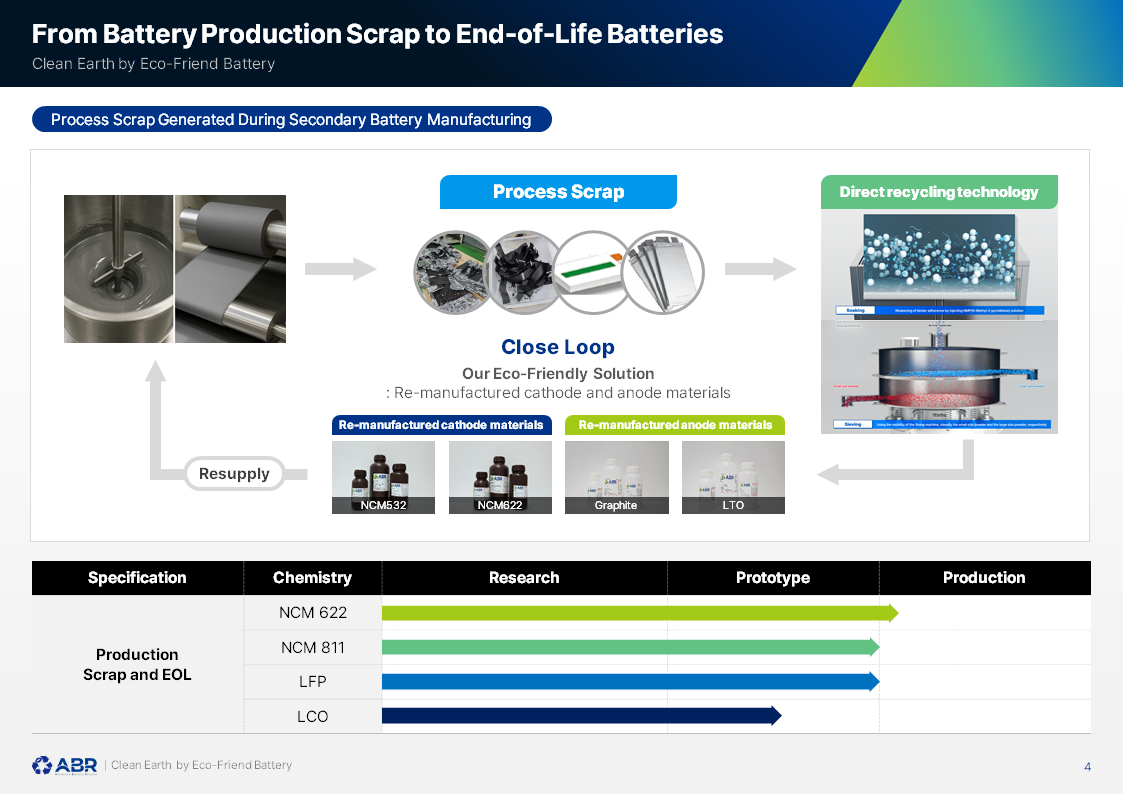Select the Graphite product thumbnail
Screen dimensions: 1123x794
point(617,477)
